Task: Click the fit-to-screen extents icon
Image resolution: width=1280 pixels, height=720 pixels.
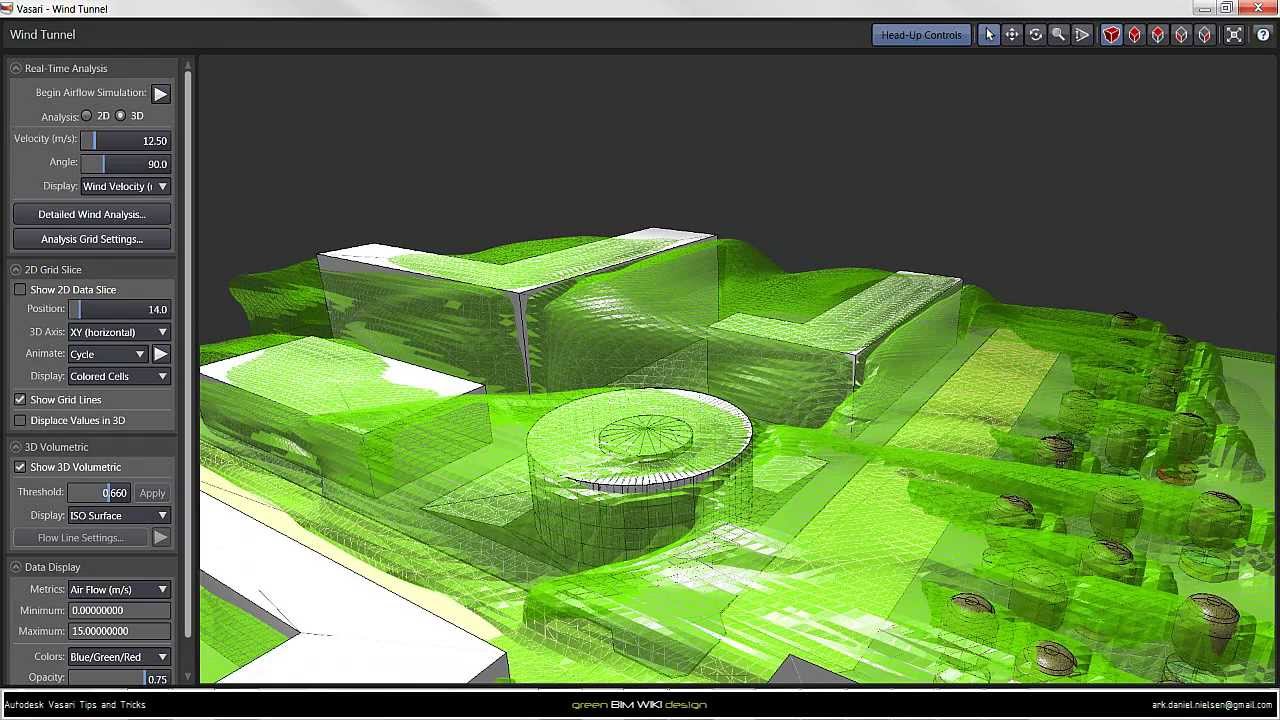Action: pyautogui.click(x=1234, y=35)
